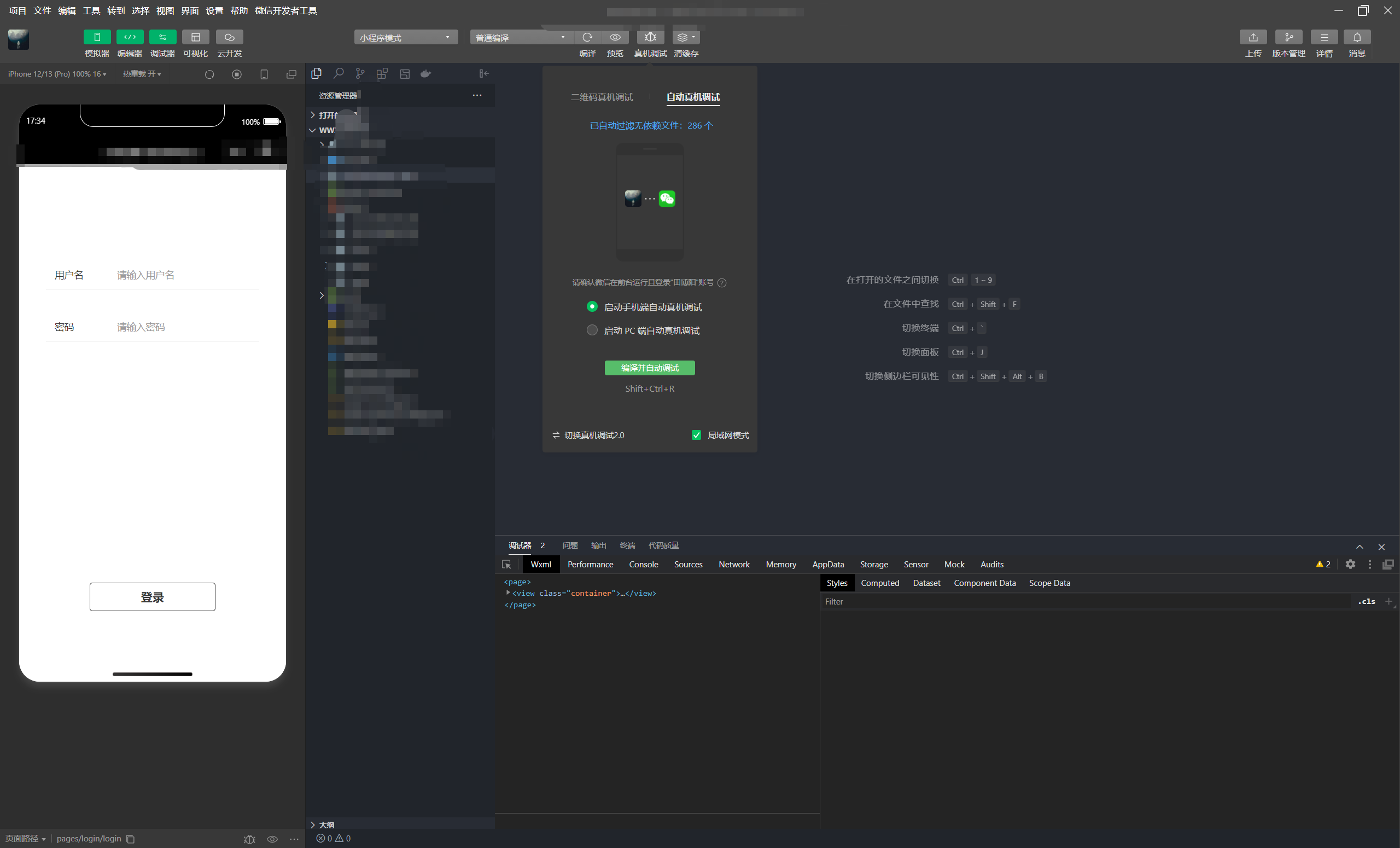Select the mobile auto remote debug radio option
1400x848 pixels.
tap(592, 307)
